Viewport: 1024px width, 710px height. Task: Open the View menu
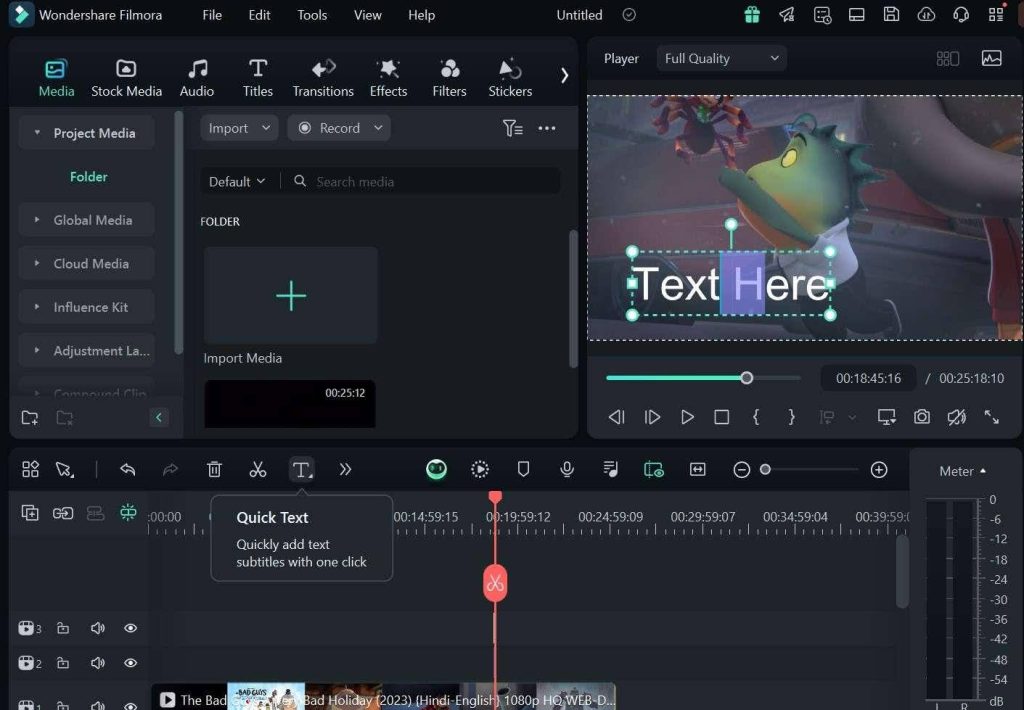tap(367, 15)
